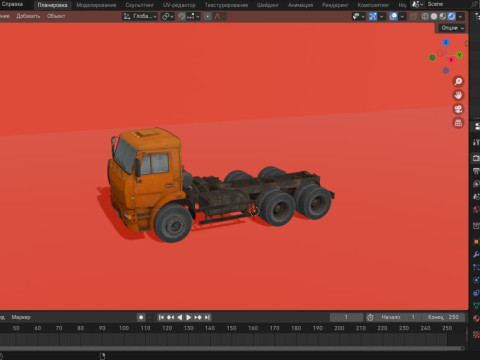Click the green Y axis gizmo handle

tap(459, 55)
